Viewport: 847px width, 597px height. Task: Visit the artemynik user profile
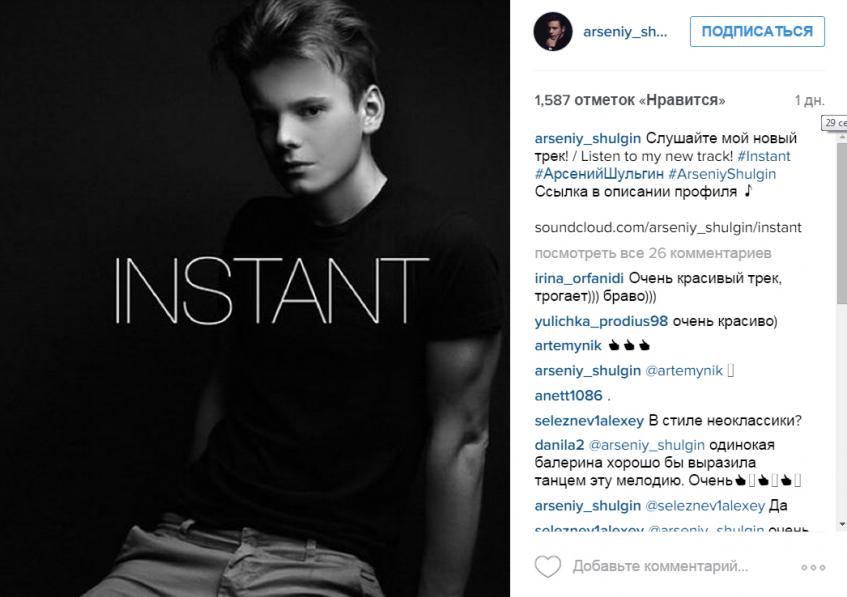point(568,346)
